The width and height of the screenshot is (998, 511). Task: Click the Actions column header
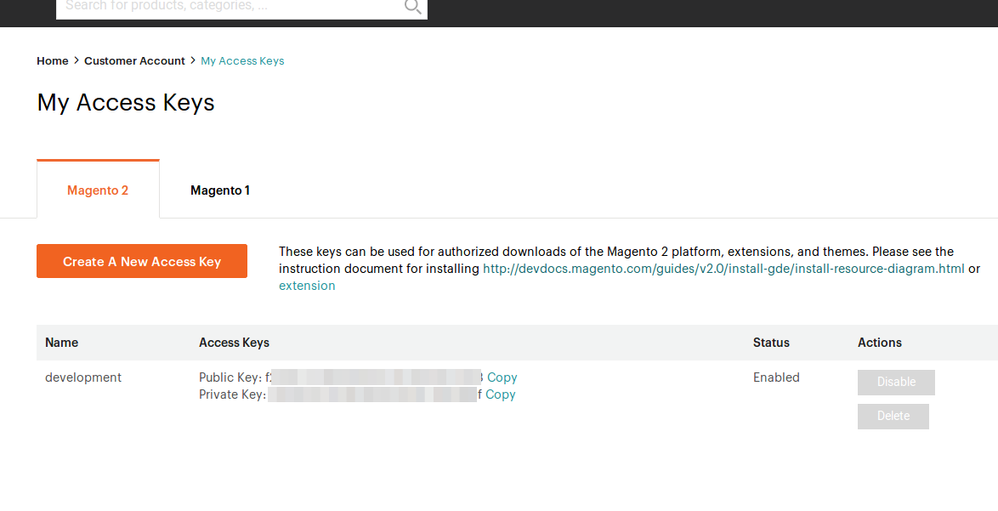[x=880, y=343]
